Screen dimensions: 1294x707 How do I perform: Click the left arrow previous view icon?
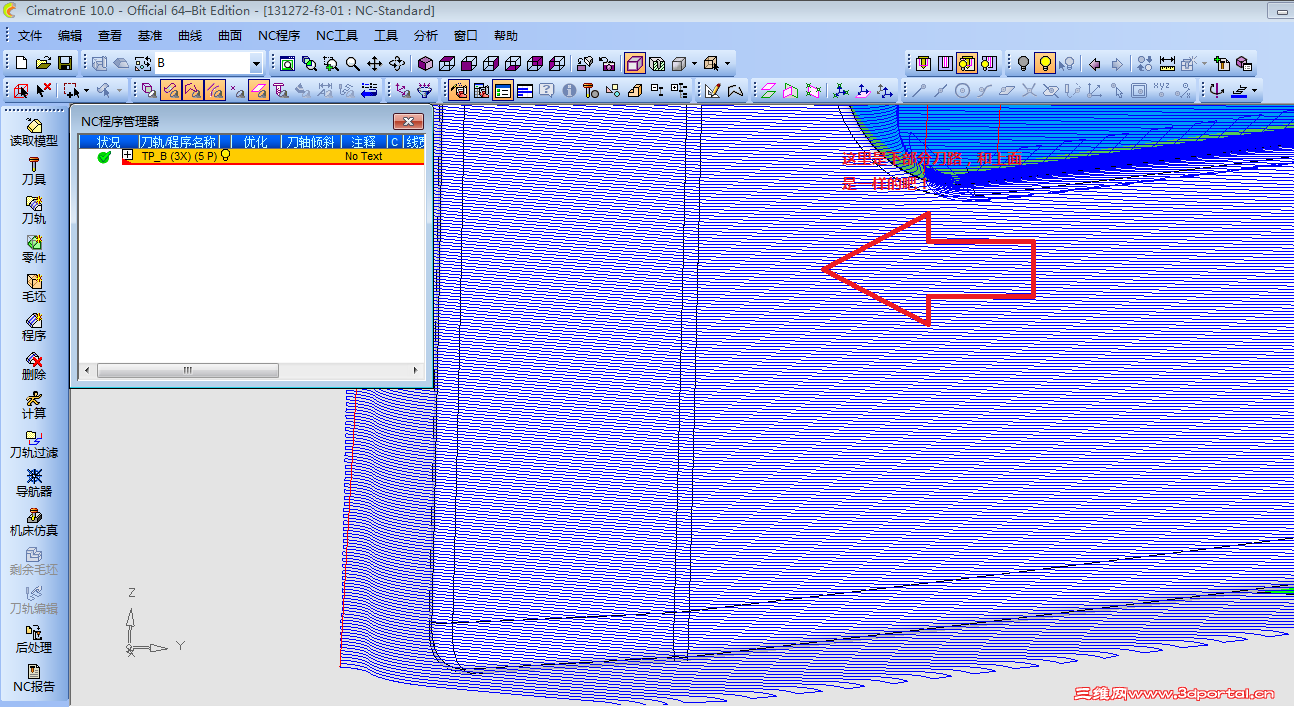(x=1095, y=63)
